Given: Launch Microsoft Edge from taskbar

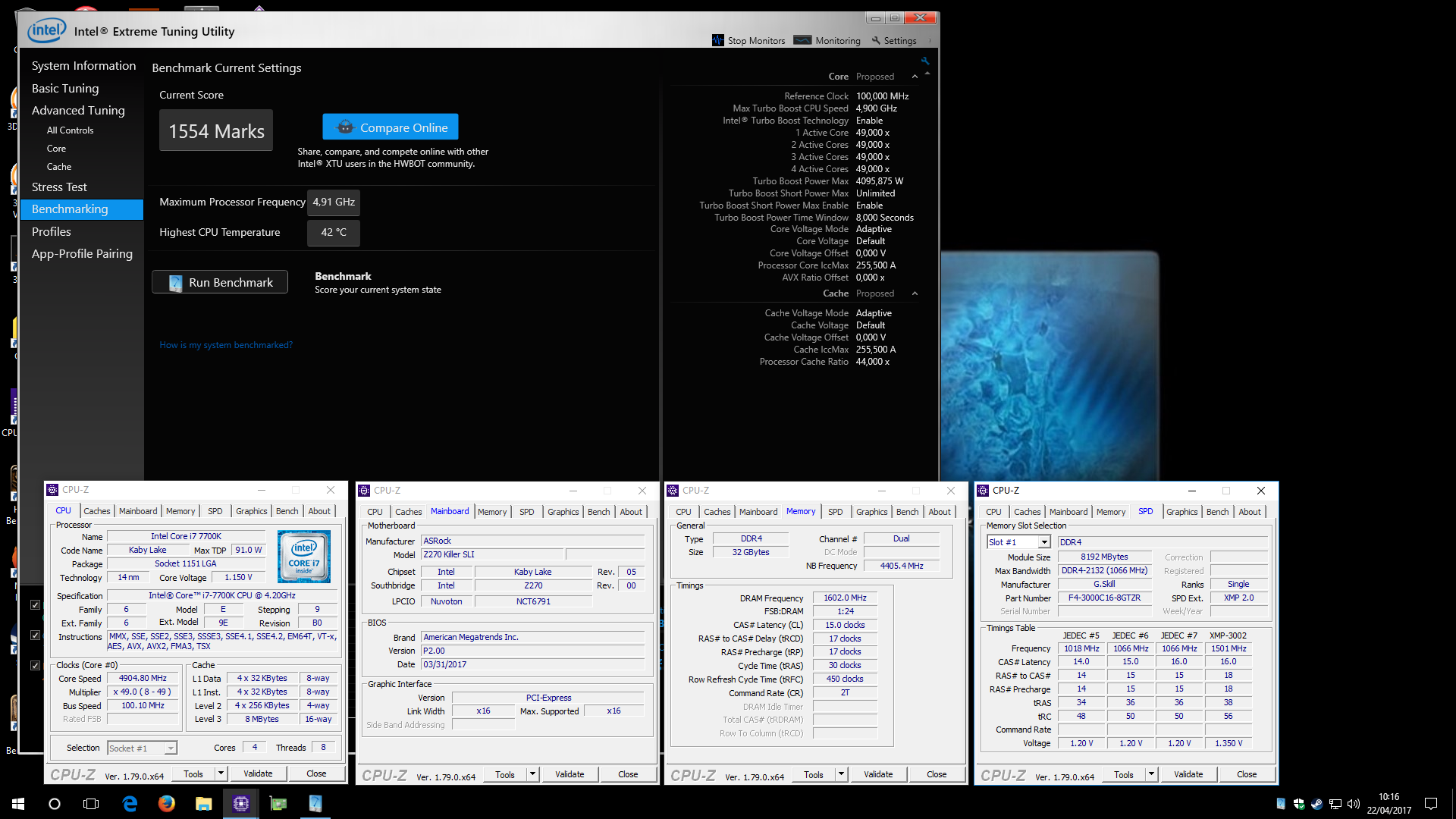Looking at the screenshot, I should click(130, 804).
